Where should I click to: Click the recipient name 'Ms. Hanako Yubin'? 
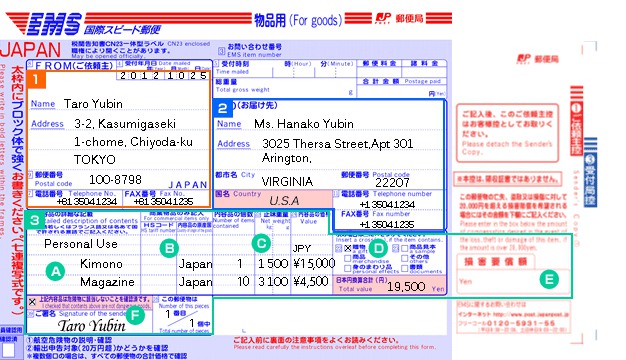point(303,124)
